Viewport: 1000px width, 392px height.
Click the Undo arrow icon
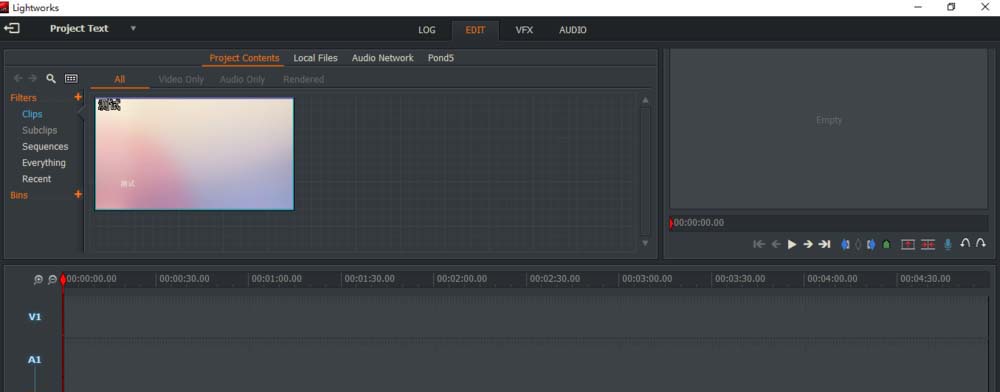click(x=965, y=243)
